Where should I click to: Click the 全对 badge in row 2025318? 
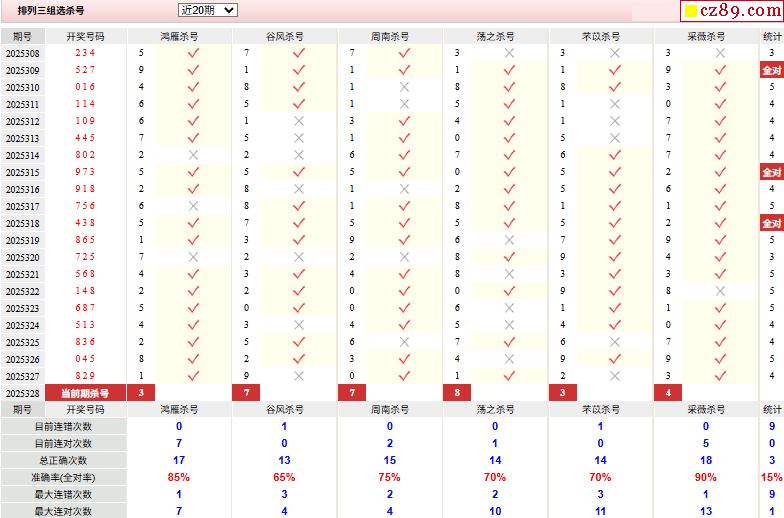[x=771, y=223]
